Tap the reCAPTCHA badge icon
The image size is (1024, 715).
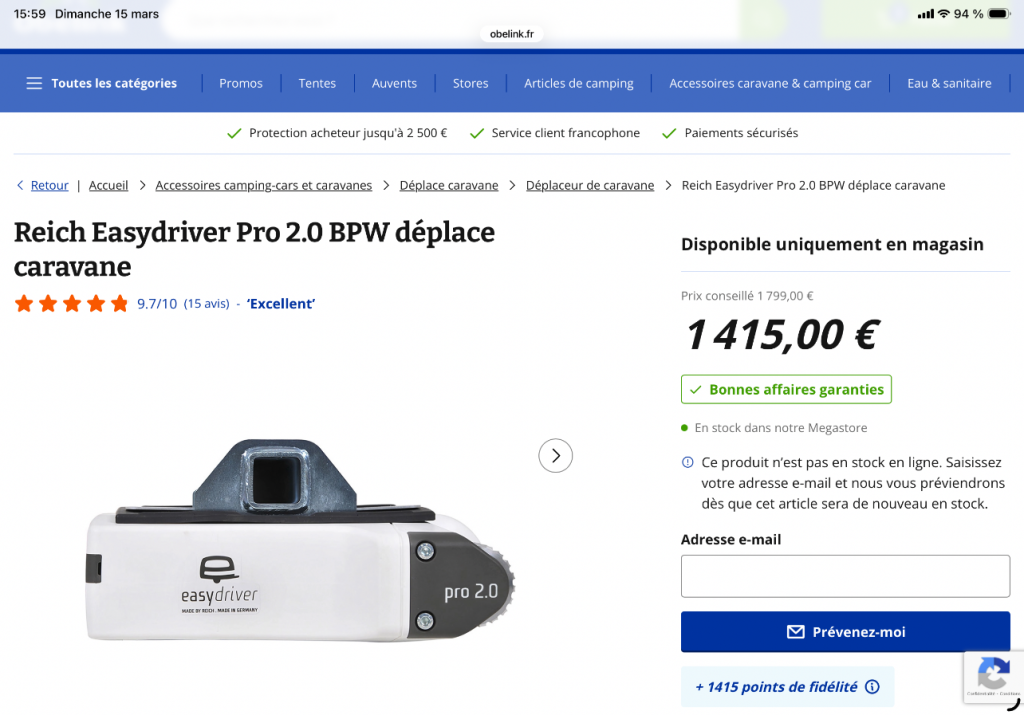992,675
